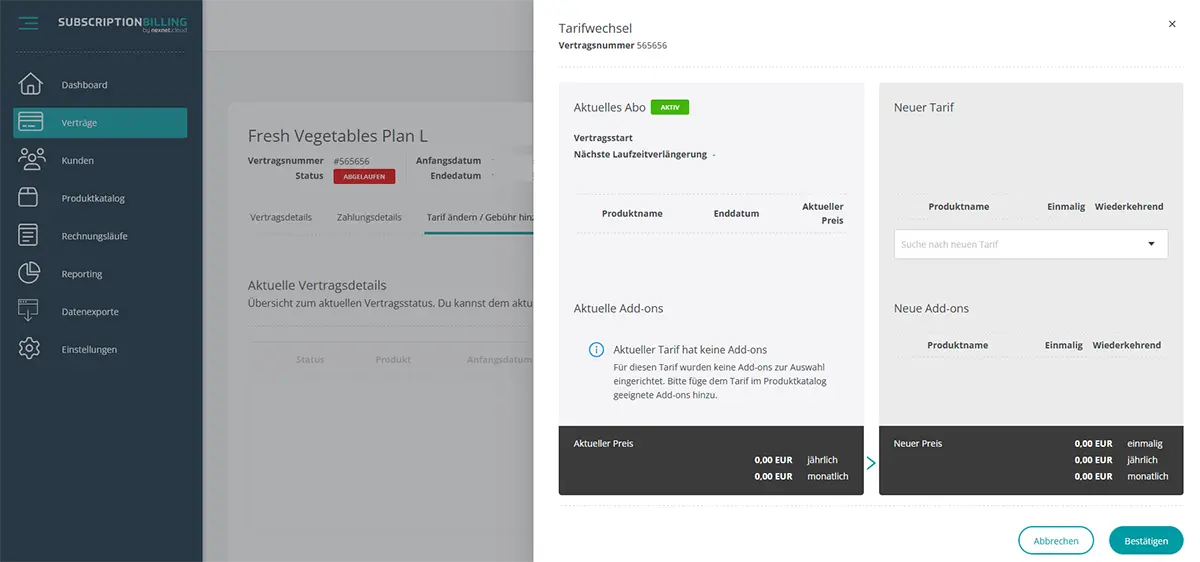Open the Zahlungsdetails tab
Viewport: 1200px width, 562px height.
pyautogui.click(x=369, y=217)
